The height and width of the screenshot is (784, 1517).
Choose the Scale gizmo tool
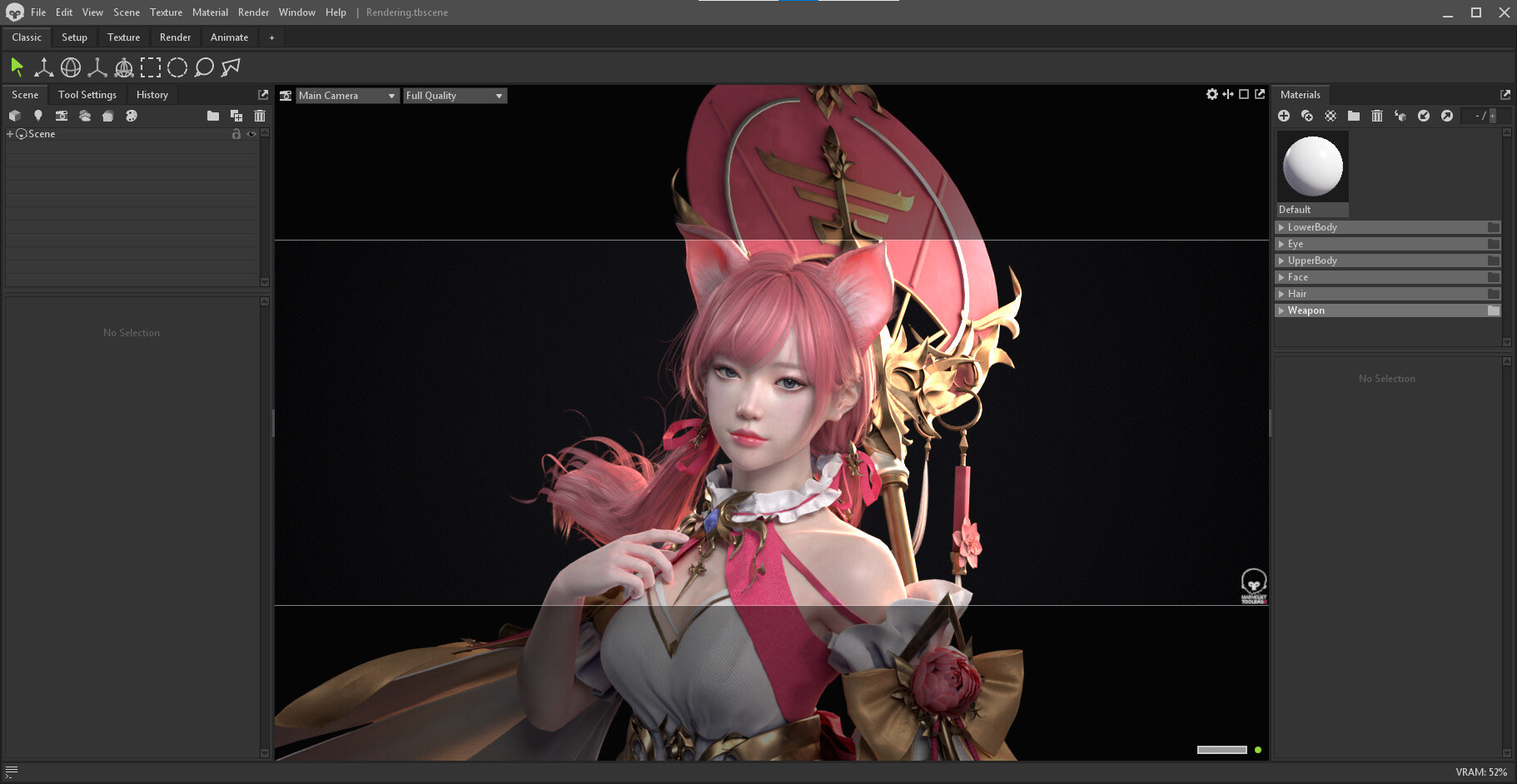pos(97,67)
